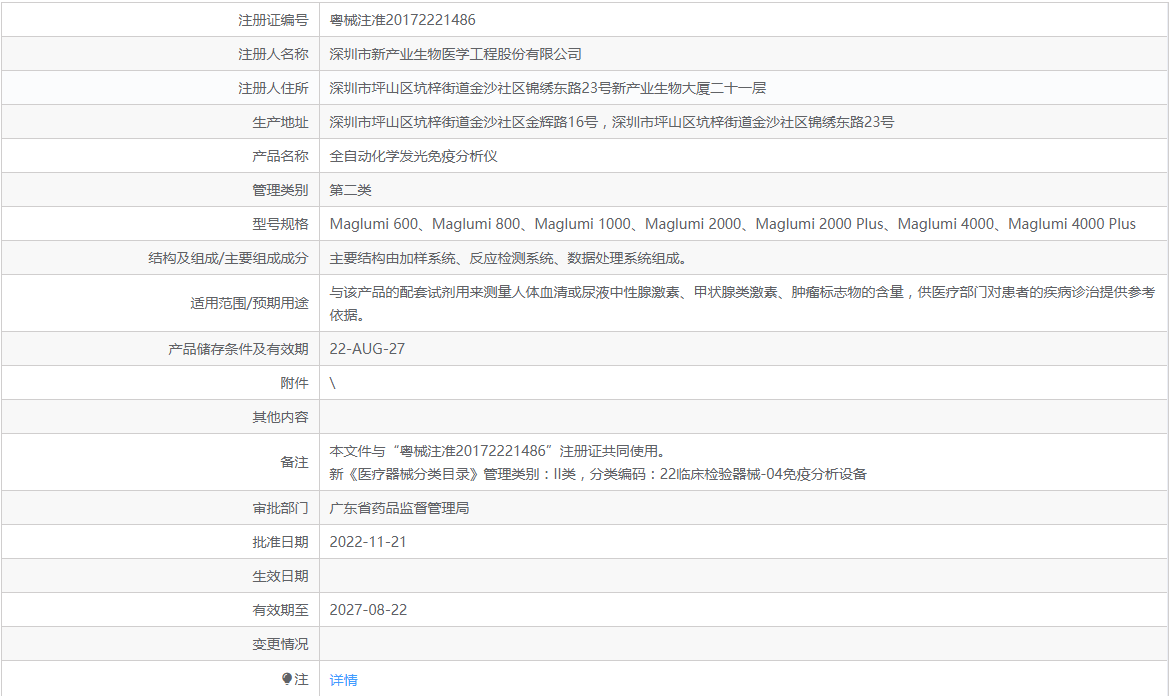Click the 注册人名称 label
This screenshot has width=1171, height=696.
[273, 54]
